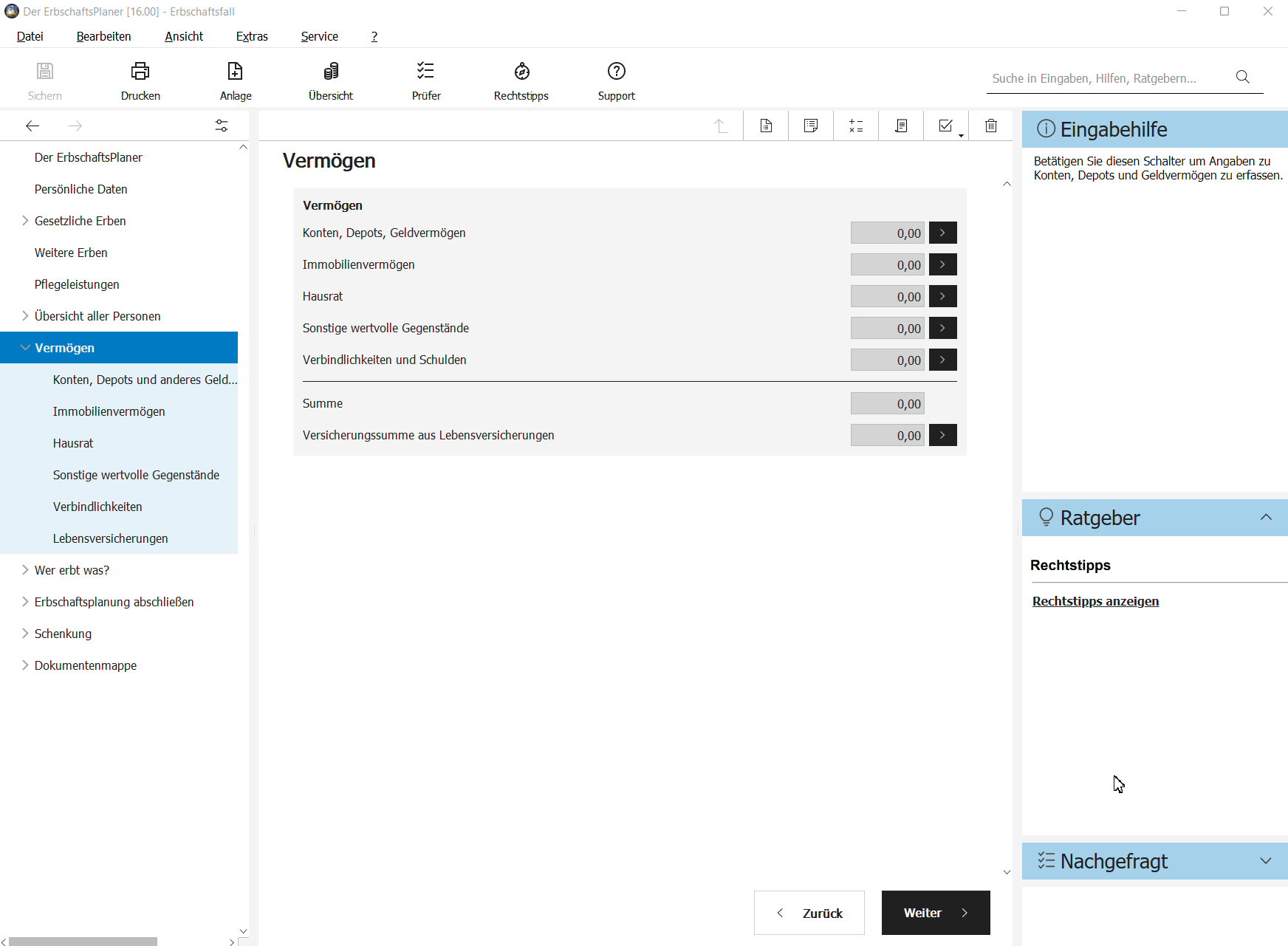Click the trash delete icon
Screen dimensions: 1288x946
tap(991, 126)
